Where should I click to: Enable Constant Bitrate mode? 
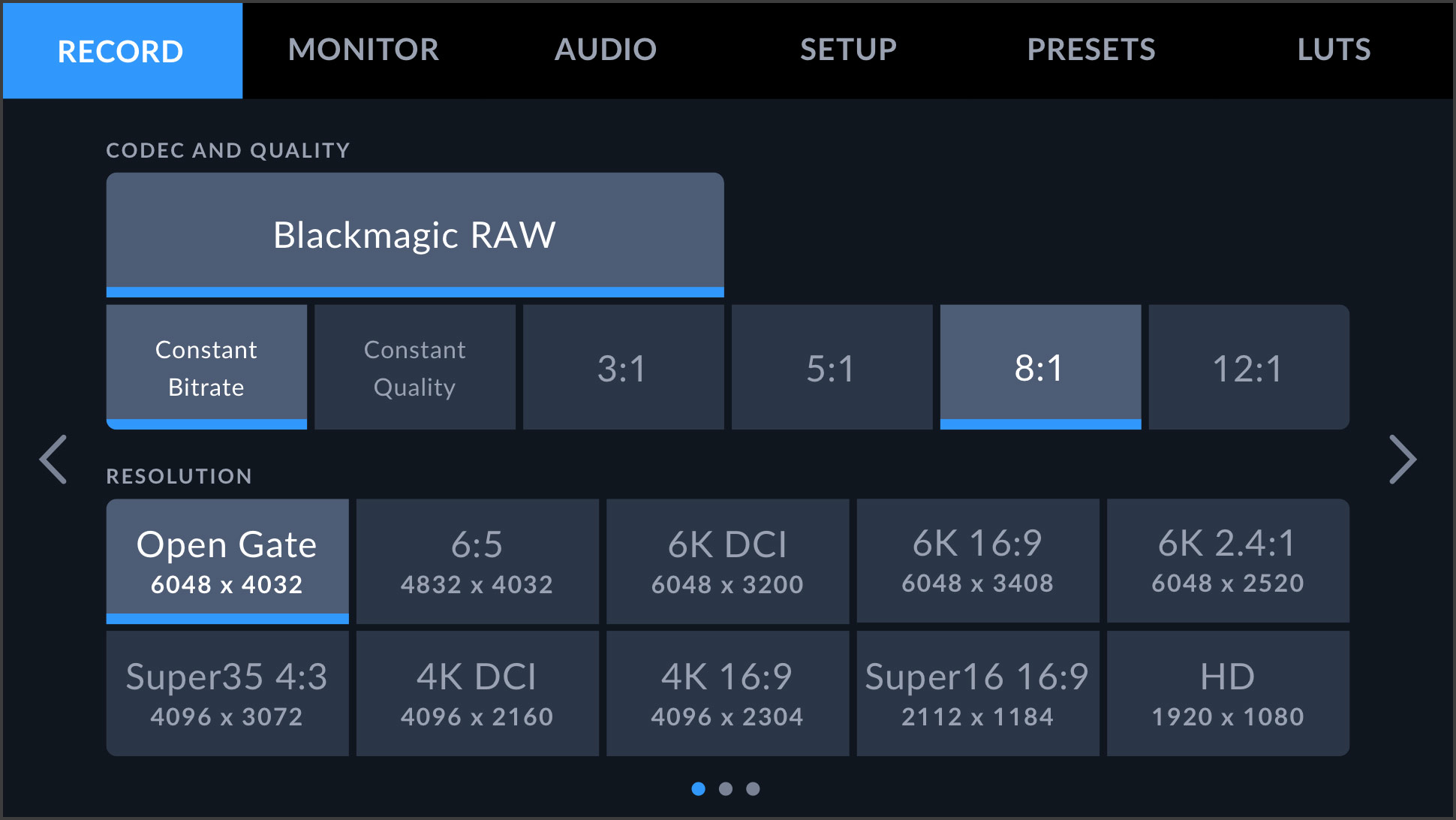(x=206, y=368)
